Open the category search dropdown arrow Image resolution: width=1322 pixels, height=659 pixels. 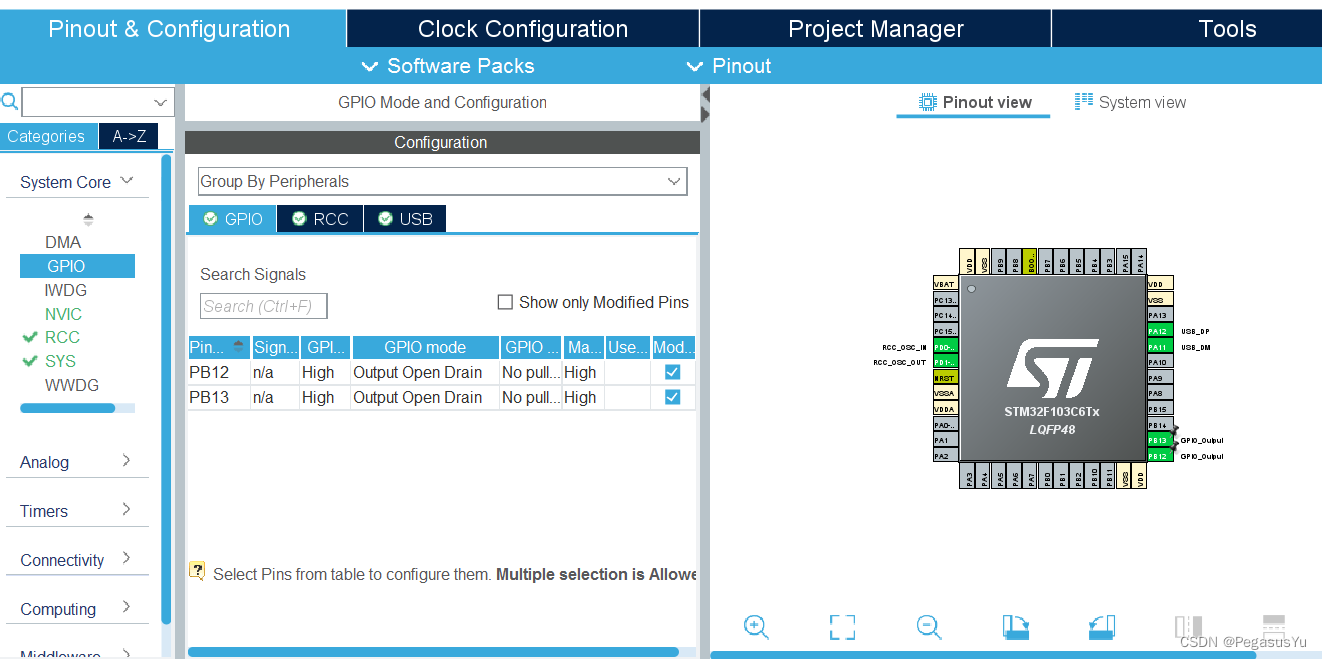point(160,102)
